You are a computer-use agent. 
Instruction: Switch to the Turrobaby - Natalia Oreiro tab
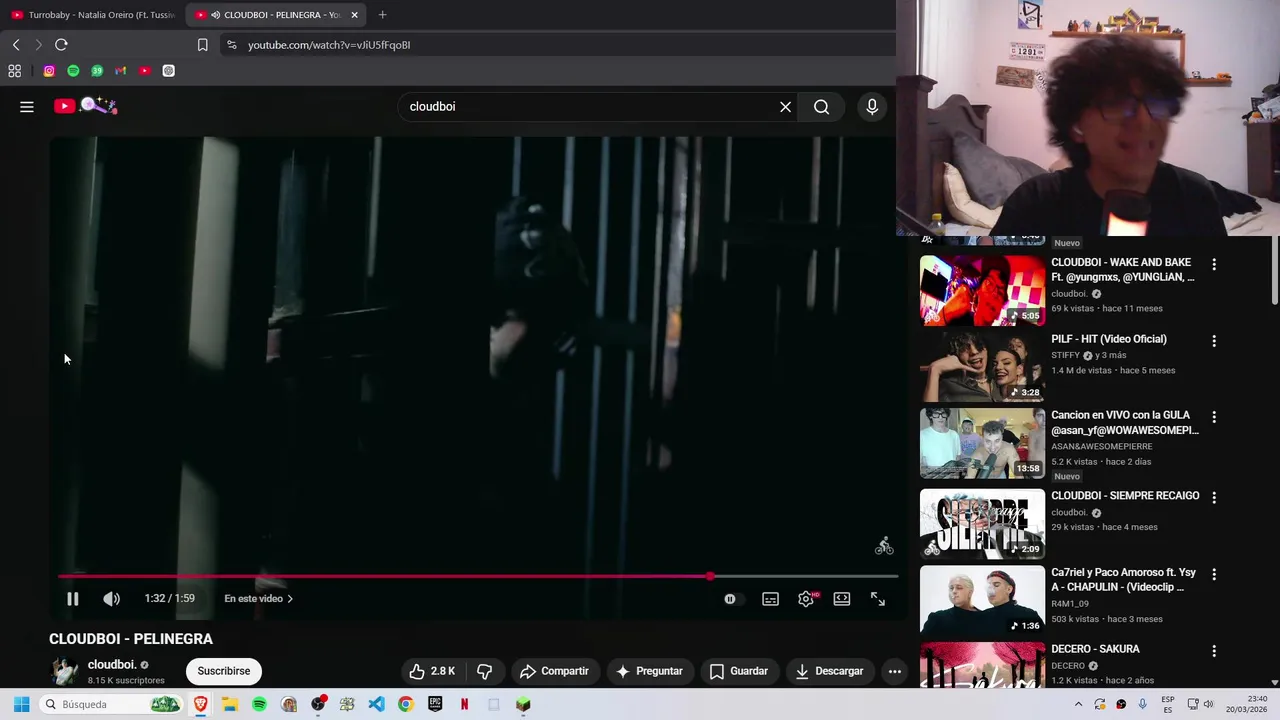click(x=93, y=15)
